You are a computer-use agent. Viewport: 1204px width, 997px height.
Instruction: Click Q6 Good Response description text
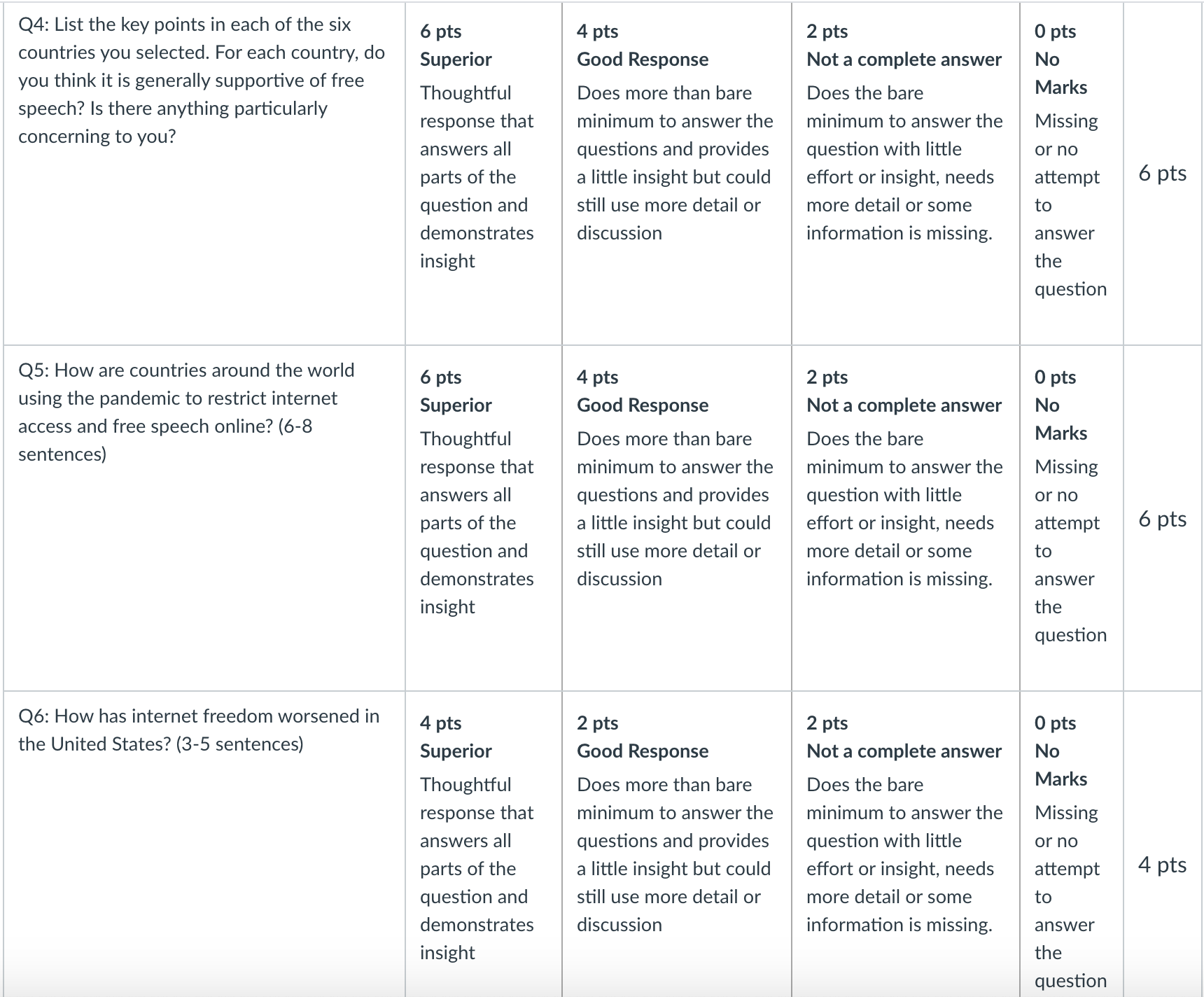[675, 855]
